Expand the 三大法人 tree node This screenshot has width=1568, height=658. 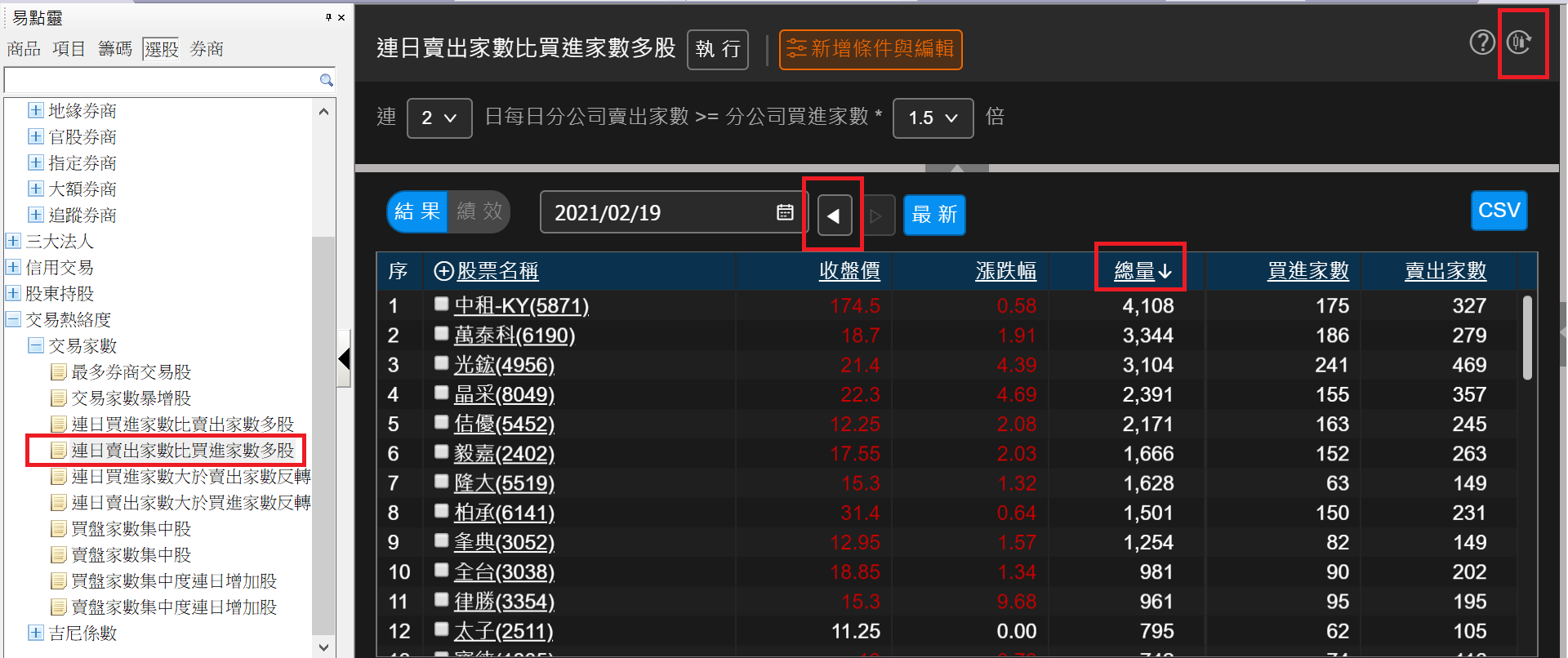point(13,242)
